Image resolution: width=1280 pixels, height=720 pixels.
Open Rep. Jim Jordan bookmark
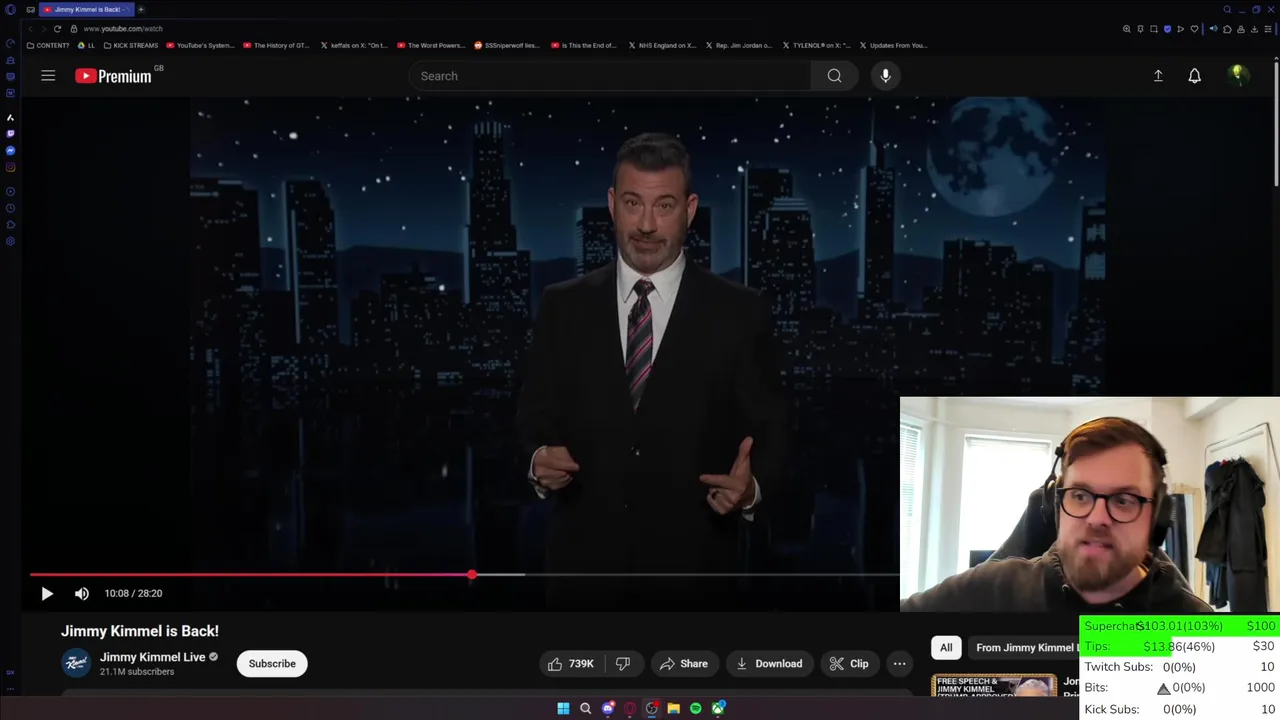738,45
